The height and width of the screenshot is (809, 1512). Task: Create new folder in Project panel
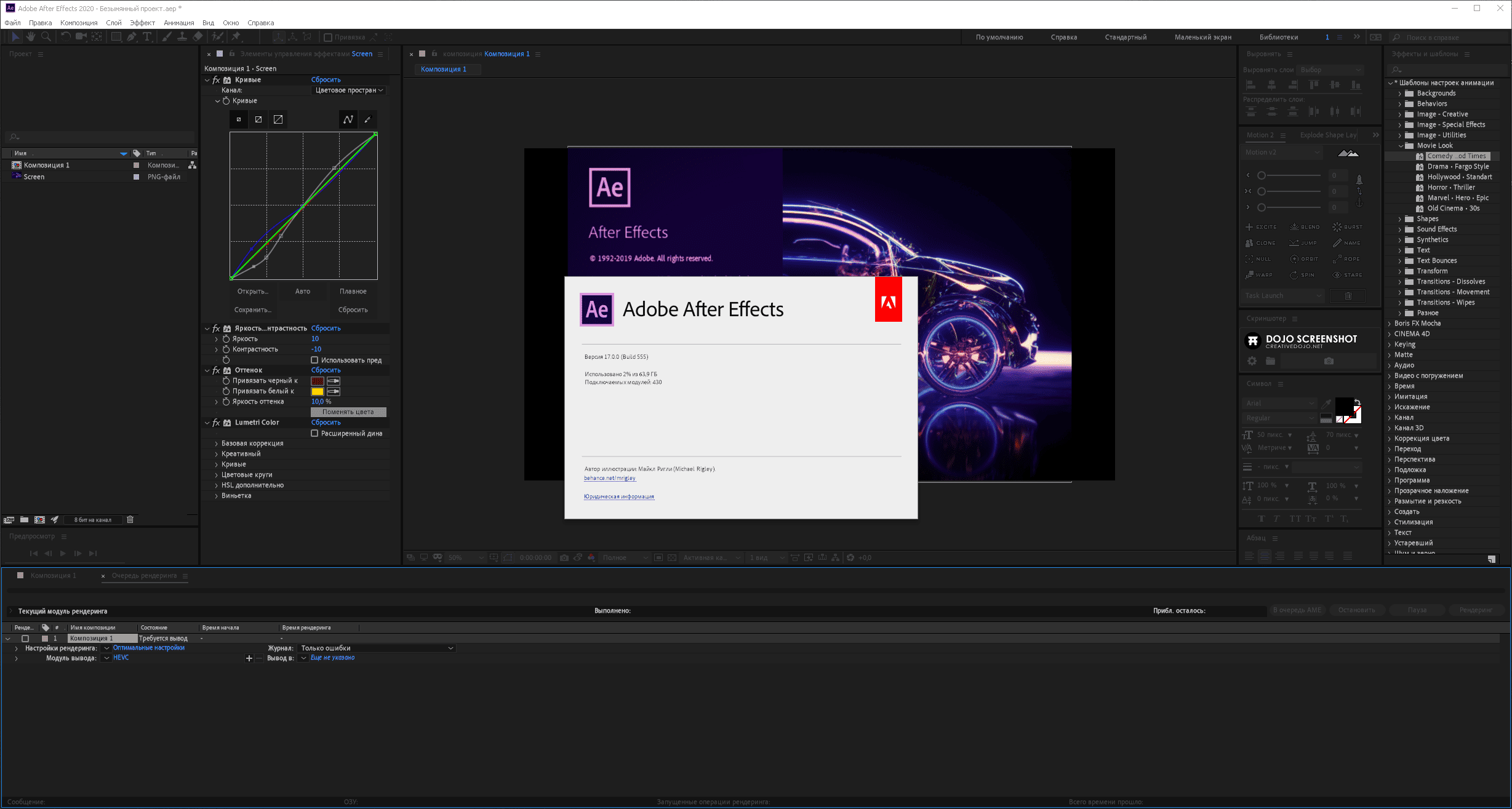(x=24, y=520)
